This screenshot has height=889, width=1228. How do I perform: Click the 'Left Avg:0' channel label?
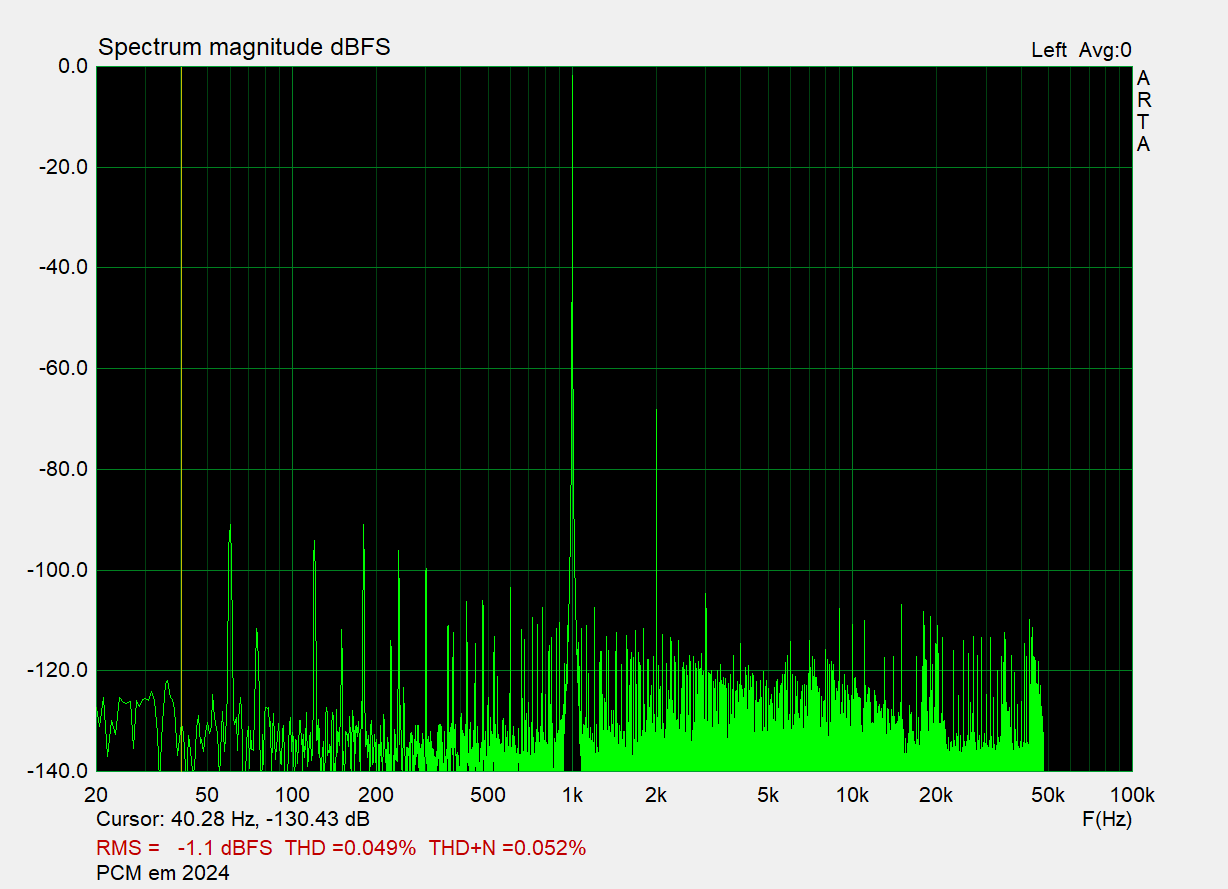[x=1081, y=50]
